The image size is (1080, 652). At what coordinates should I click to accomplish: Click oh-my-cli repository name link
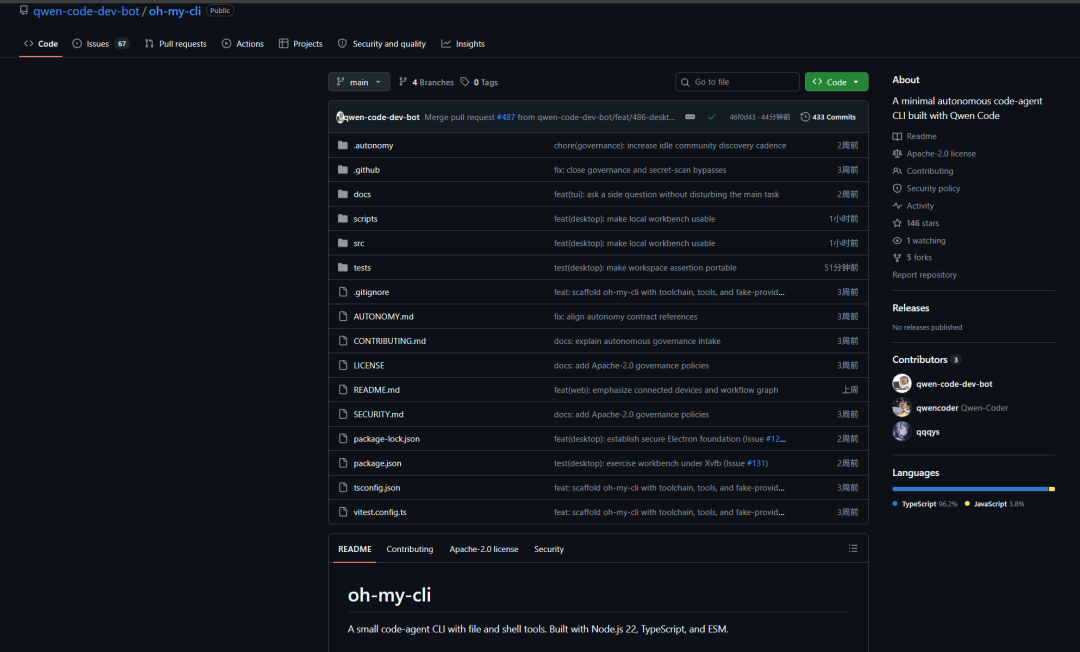pos(175,11)
